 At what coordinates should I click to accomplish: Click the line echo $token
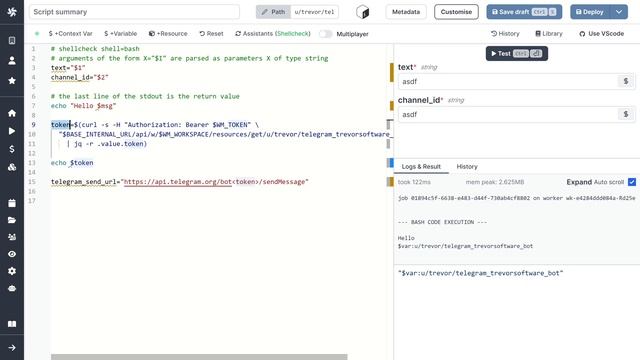click(72, 163)
